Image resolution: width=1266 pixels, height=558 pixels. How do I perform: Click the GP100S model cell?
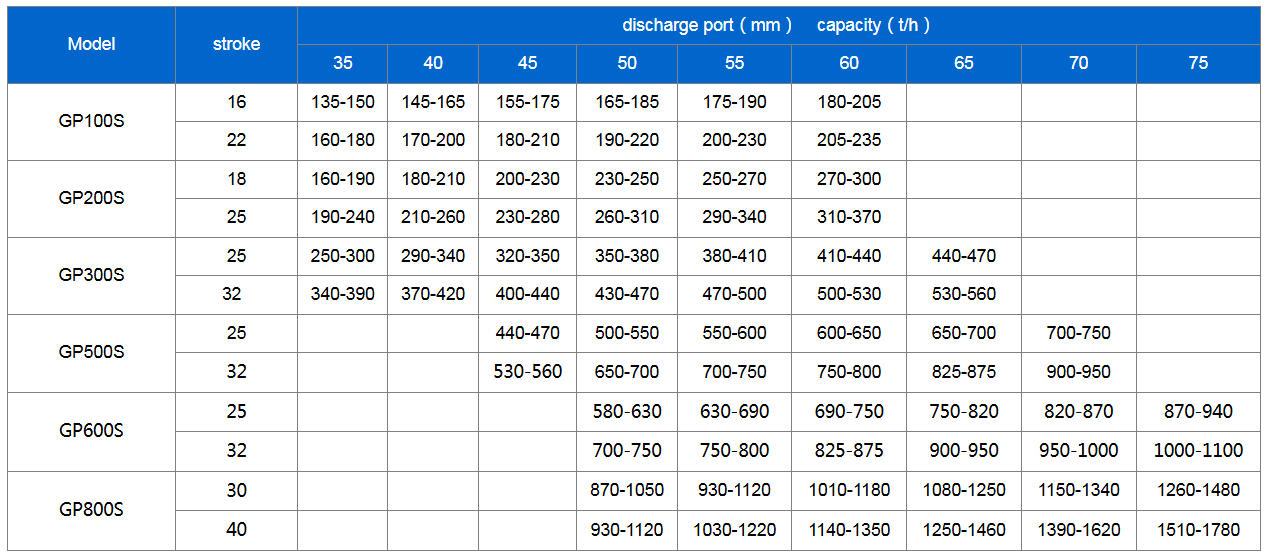[x=91, y=121]
